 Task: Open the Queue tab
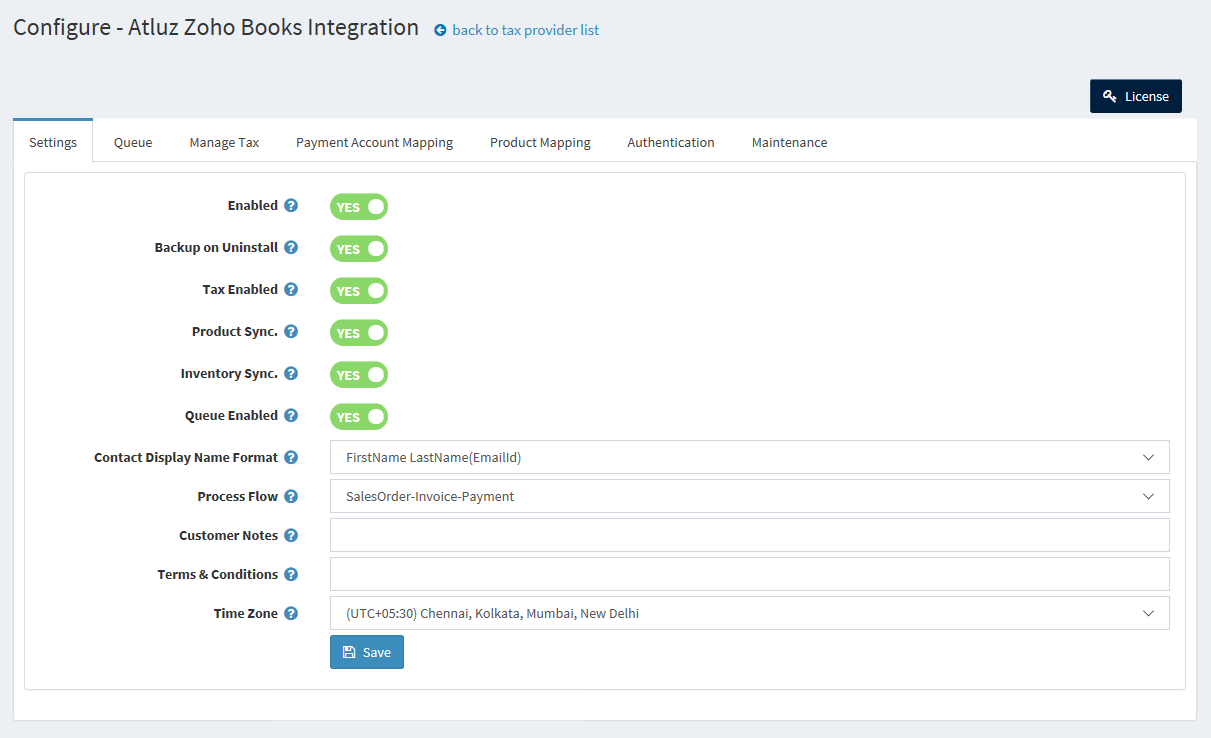tap(133, 142)
